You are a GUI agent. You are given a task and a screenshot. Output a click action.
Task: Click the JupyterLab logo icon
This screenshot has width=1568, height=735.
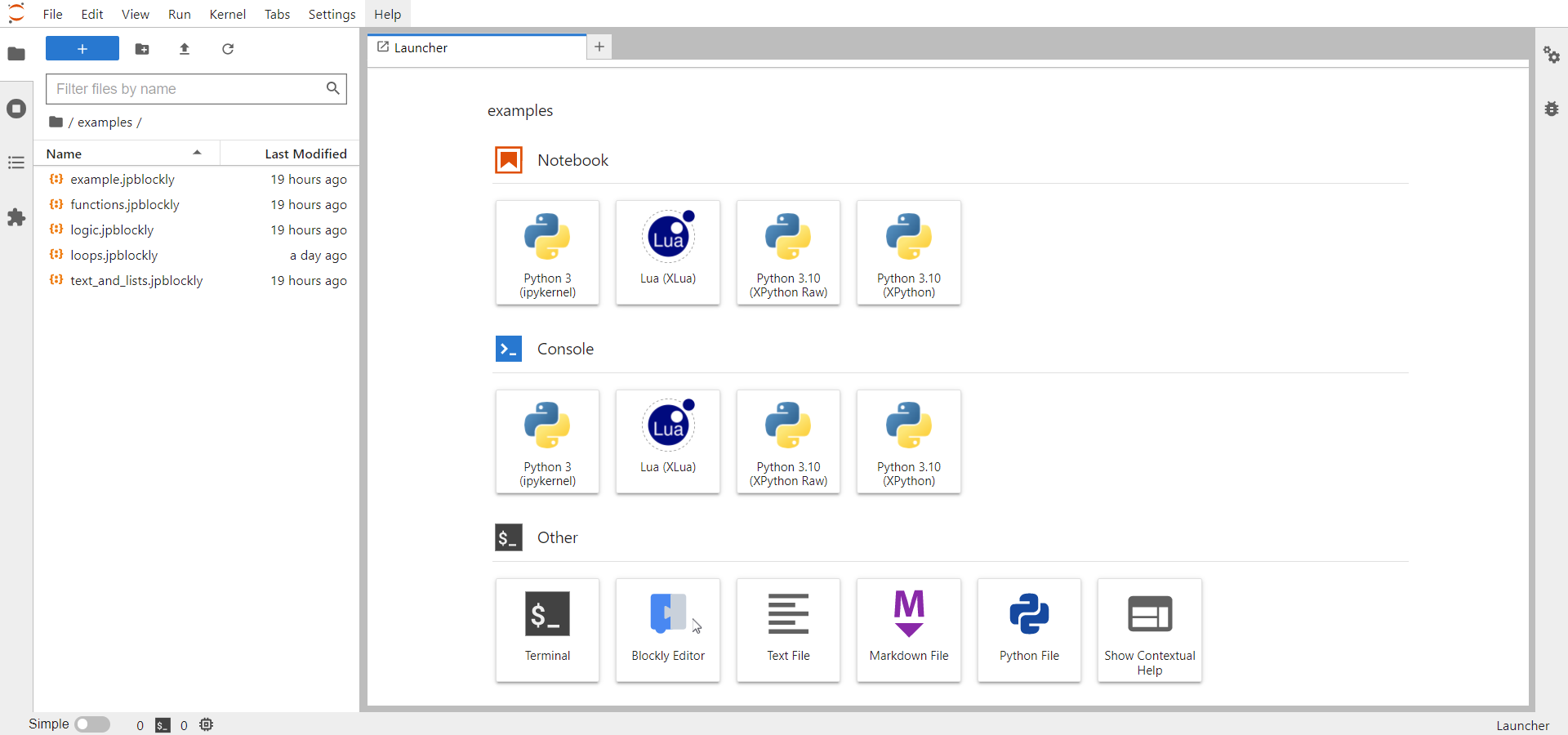tap(16, 13)
